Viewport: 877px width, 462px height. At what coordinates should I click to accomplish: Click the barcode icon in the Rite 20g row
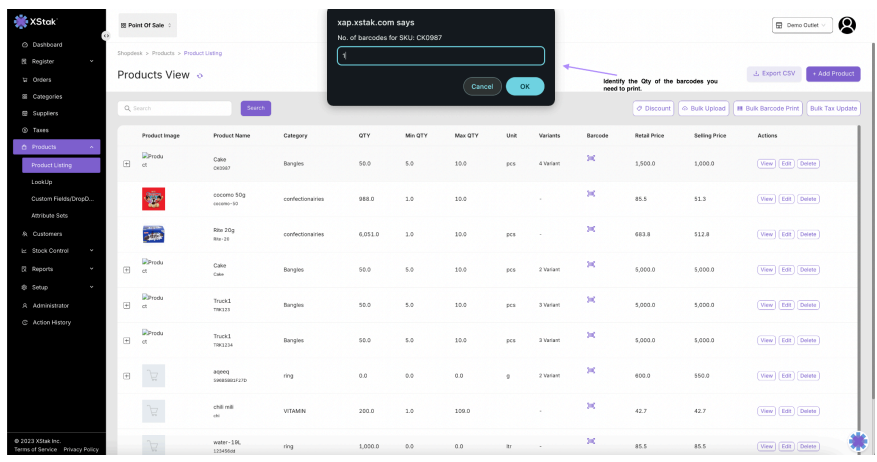point(591,229)
